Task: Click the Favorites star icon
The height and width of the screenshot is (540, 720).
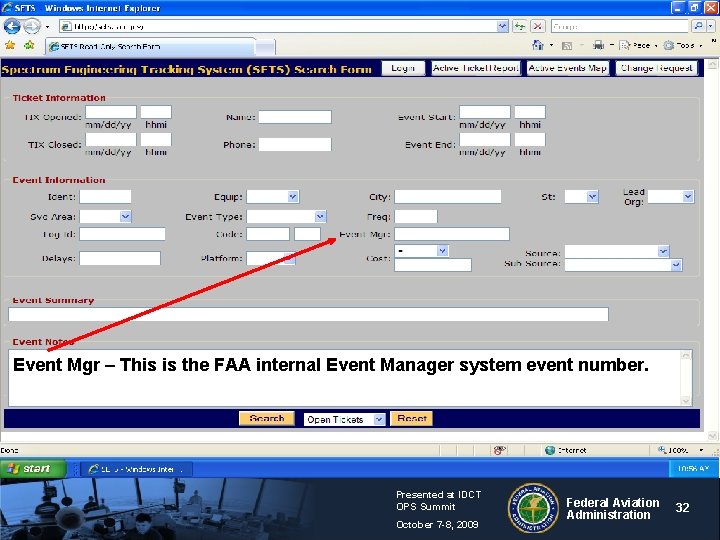Action: [x=10, y=45]
